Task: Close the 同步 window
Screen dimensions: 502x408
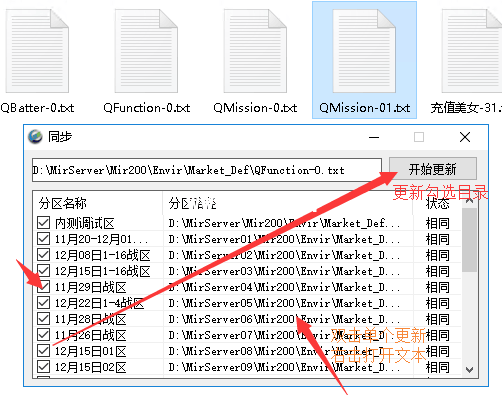Action: pyautogui.click(x=465, y=137)
